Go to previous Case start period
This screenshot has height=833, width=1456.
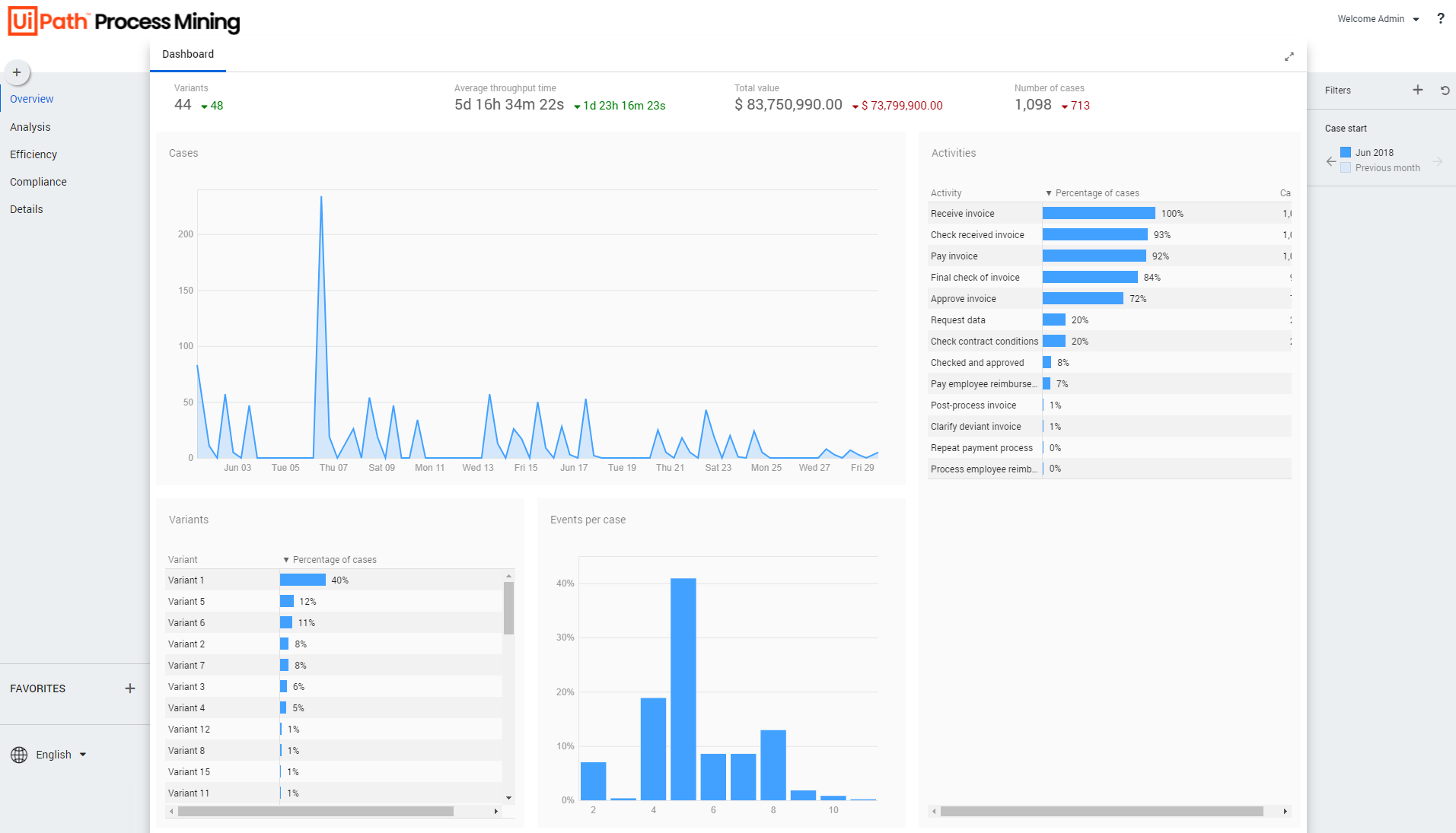(x=1330, y=161)
